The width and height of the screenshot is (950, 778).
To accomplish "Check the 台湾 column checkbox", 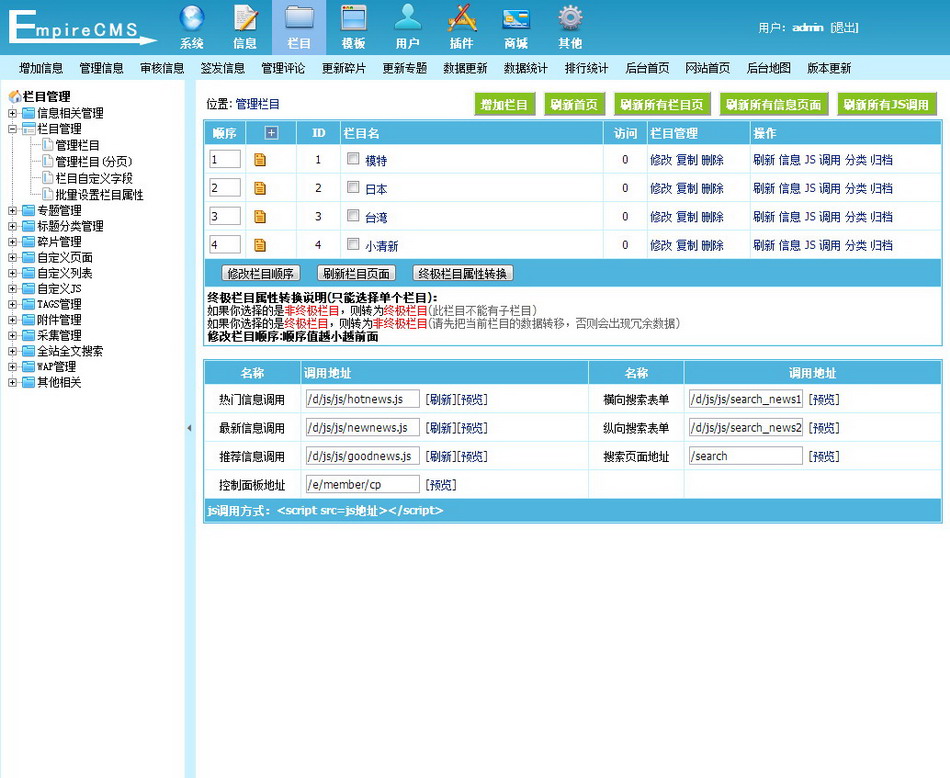I will (x=353, y=216).
